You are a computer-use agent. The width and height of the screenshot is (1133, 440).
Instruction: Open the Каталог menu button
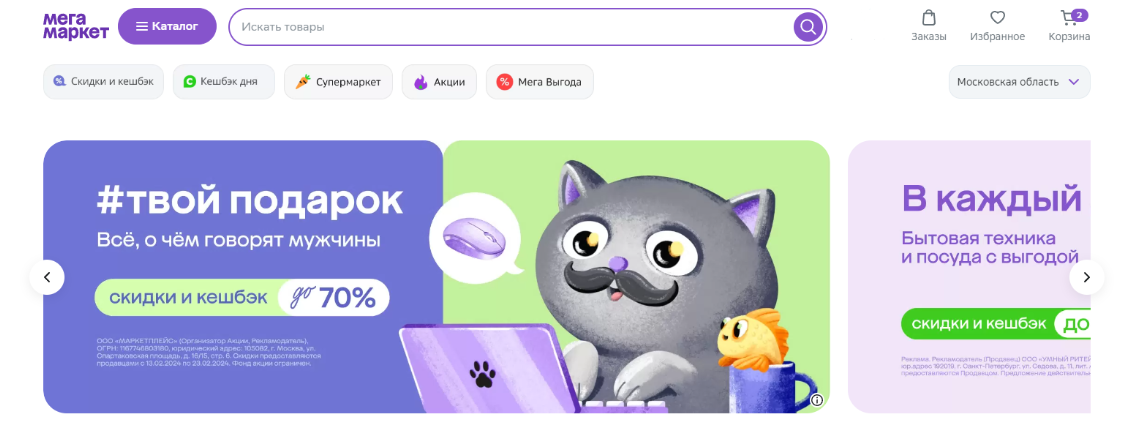click(x=167, y=27)
